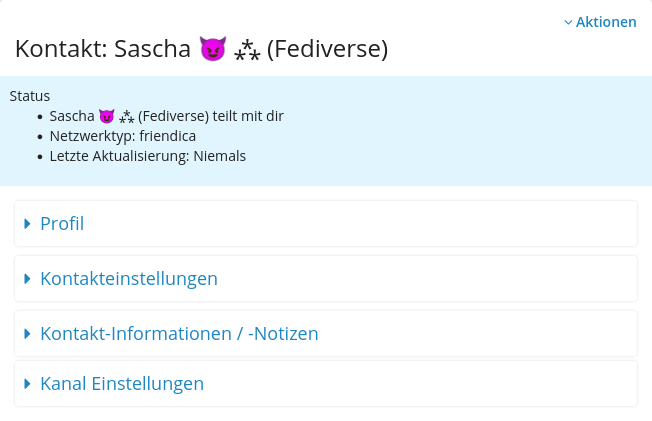
Task: Click the triangle arrow next to Profil
Action: click(27, 224)
